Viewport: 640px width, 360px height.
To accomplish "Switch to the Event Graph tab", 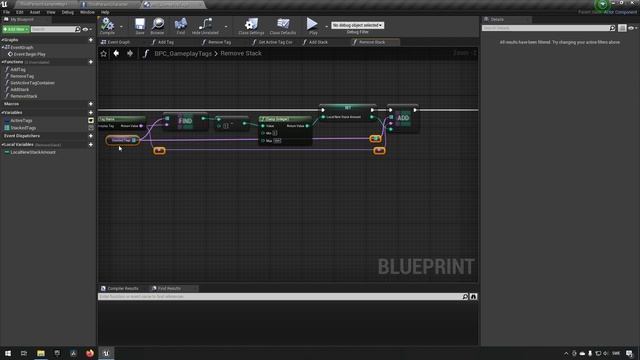I will coord(118,42).
